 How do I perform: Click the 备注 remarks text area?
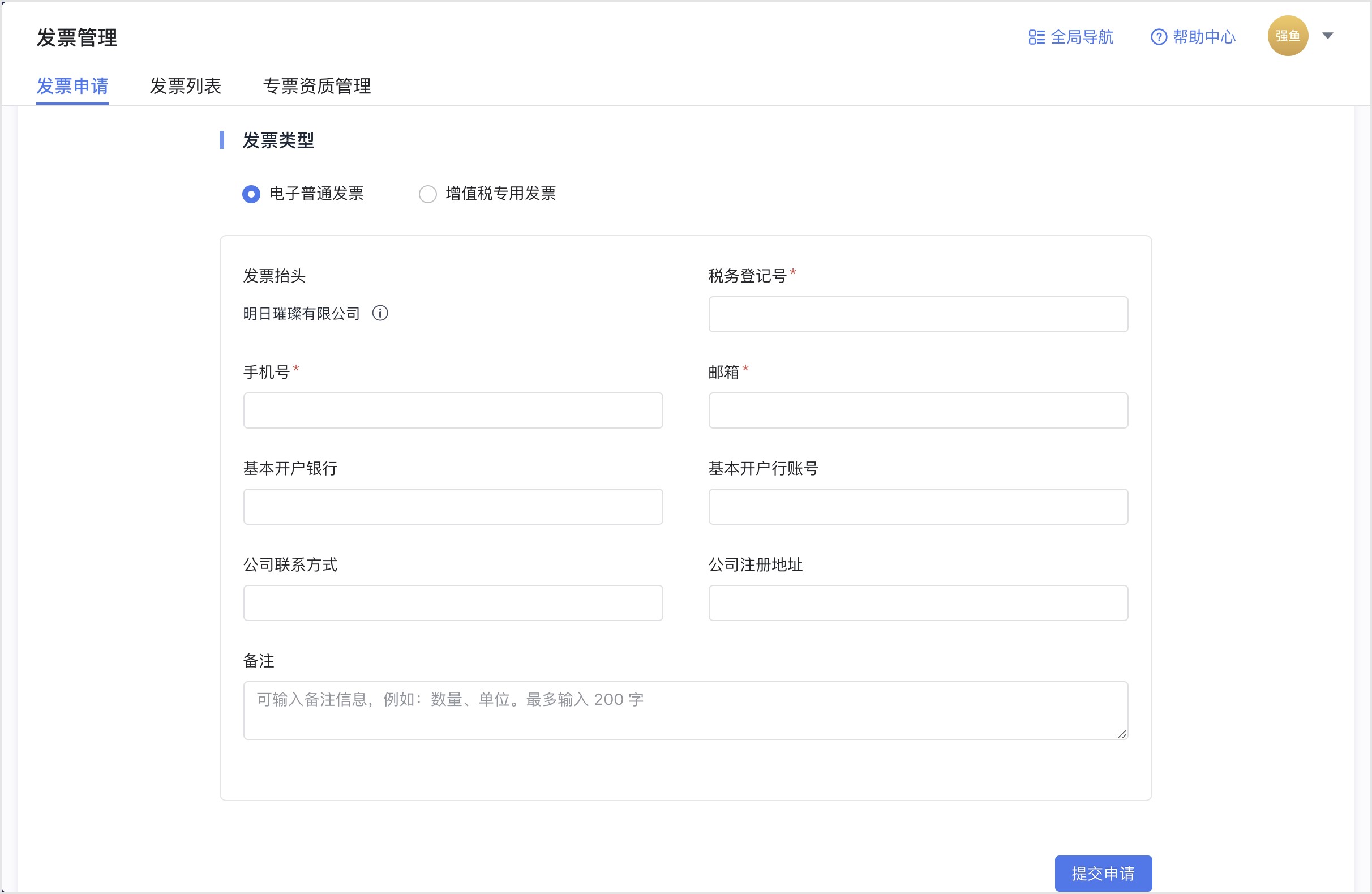click(x=685, y=710)
